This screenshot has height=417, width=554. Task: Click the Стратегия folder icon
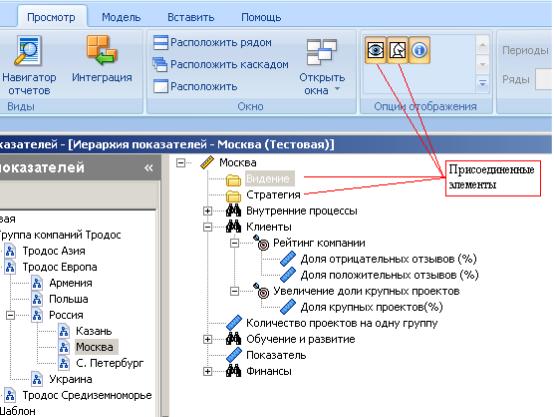click(x=233, y=195)
